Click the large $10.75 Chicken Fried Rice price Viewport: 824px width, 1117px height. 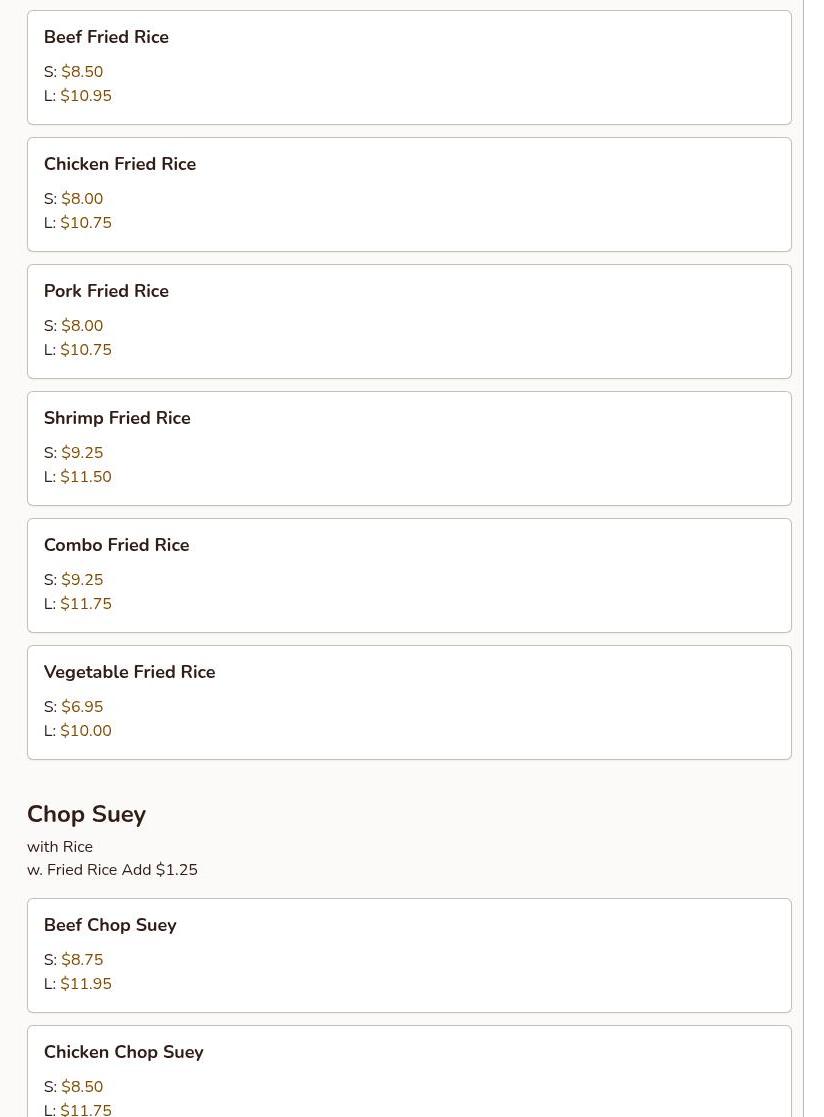coord(86,223)
